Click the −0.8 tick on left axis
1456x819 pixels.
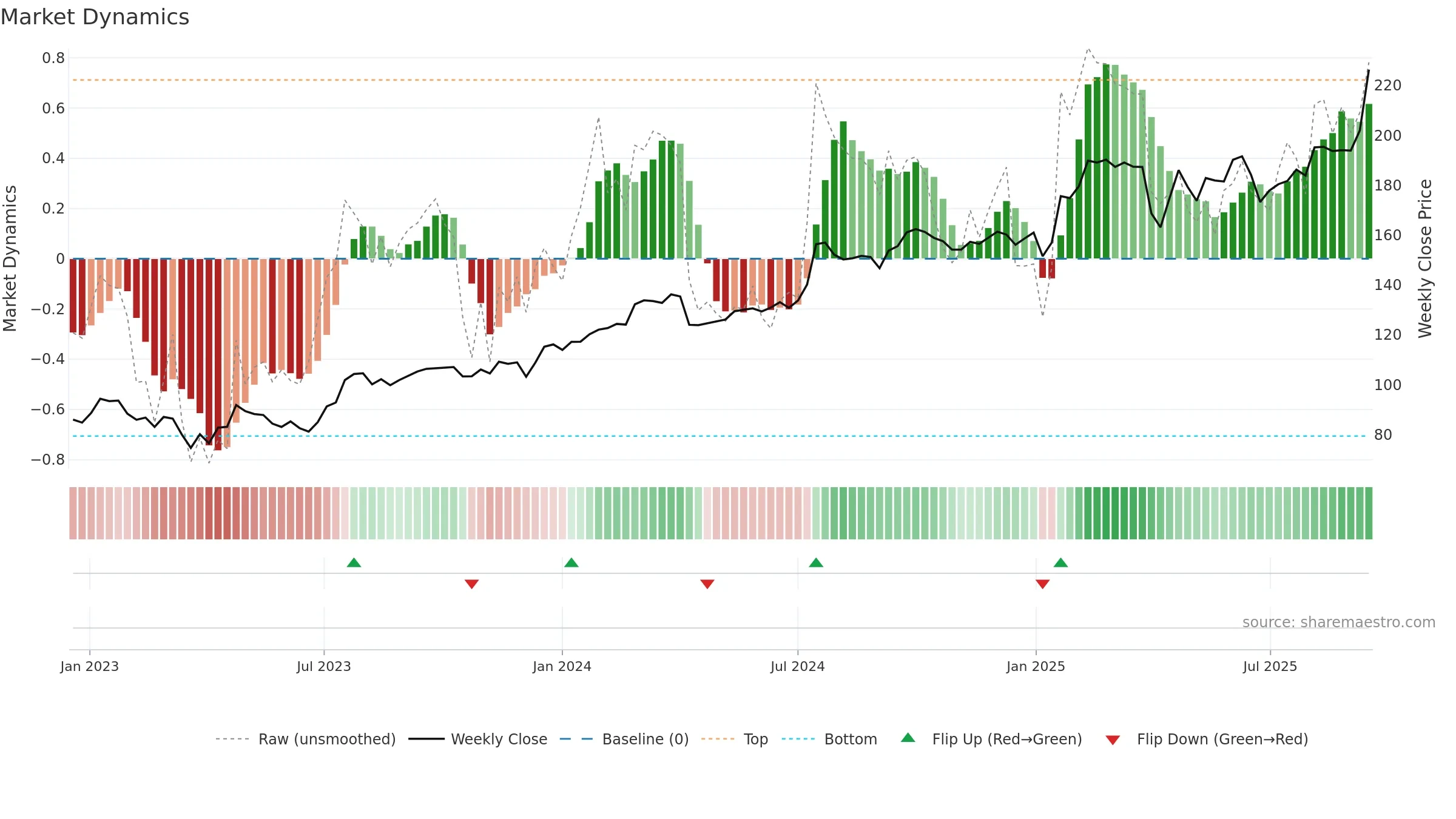click(x=48, y=460)
